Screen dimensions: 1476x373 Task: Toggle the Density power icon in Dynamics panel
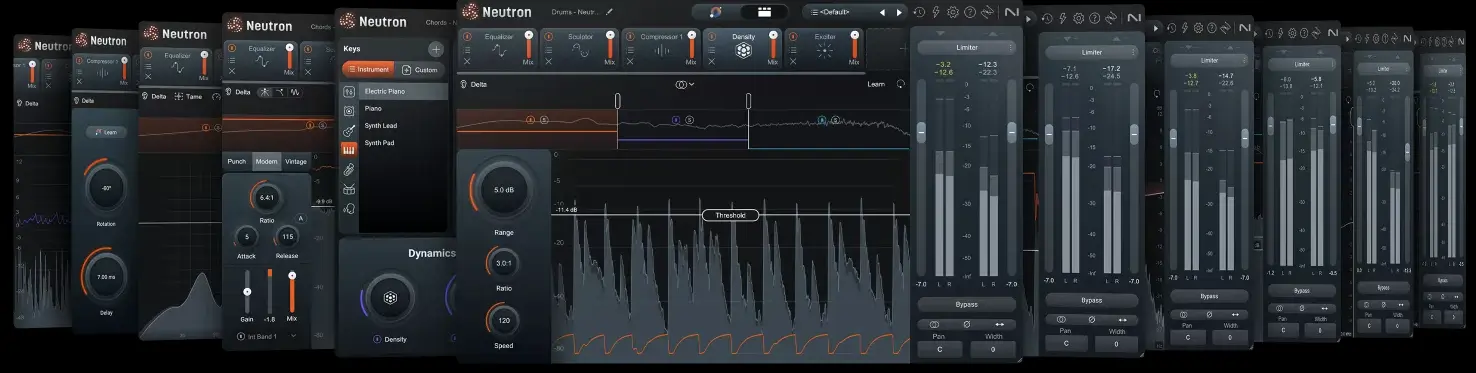[377, 340]
